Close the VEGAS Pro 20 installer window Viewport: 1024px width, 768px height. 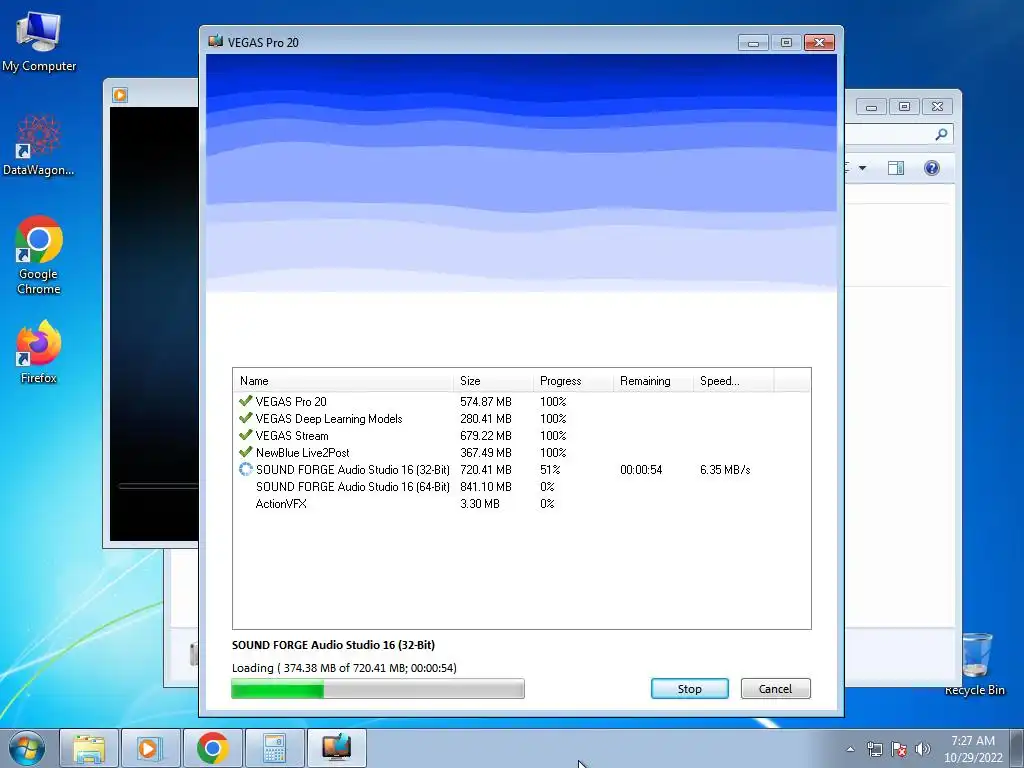pos(820,43)
